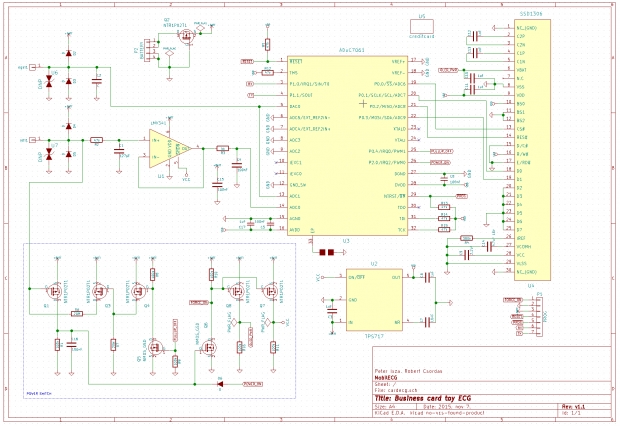
Task: Click the crosshair cursor inside ADuC7061
Action: (x=363, y=104)
